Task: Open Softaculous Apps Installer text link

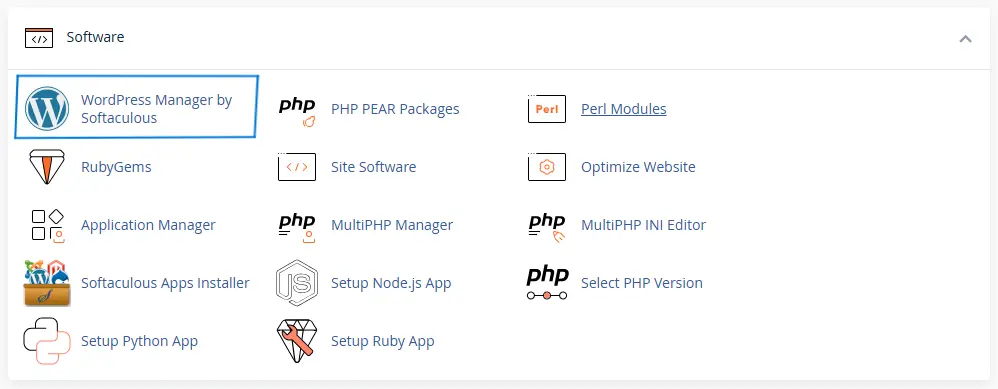Action: coord(165,283)
